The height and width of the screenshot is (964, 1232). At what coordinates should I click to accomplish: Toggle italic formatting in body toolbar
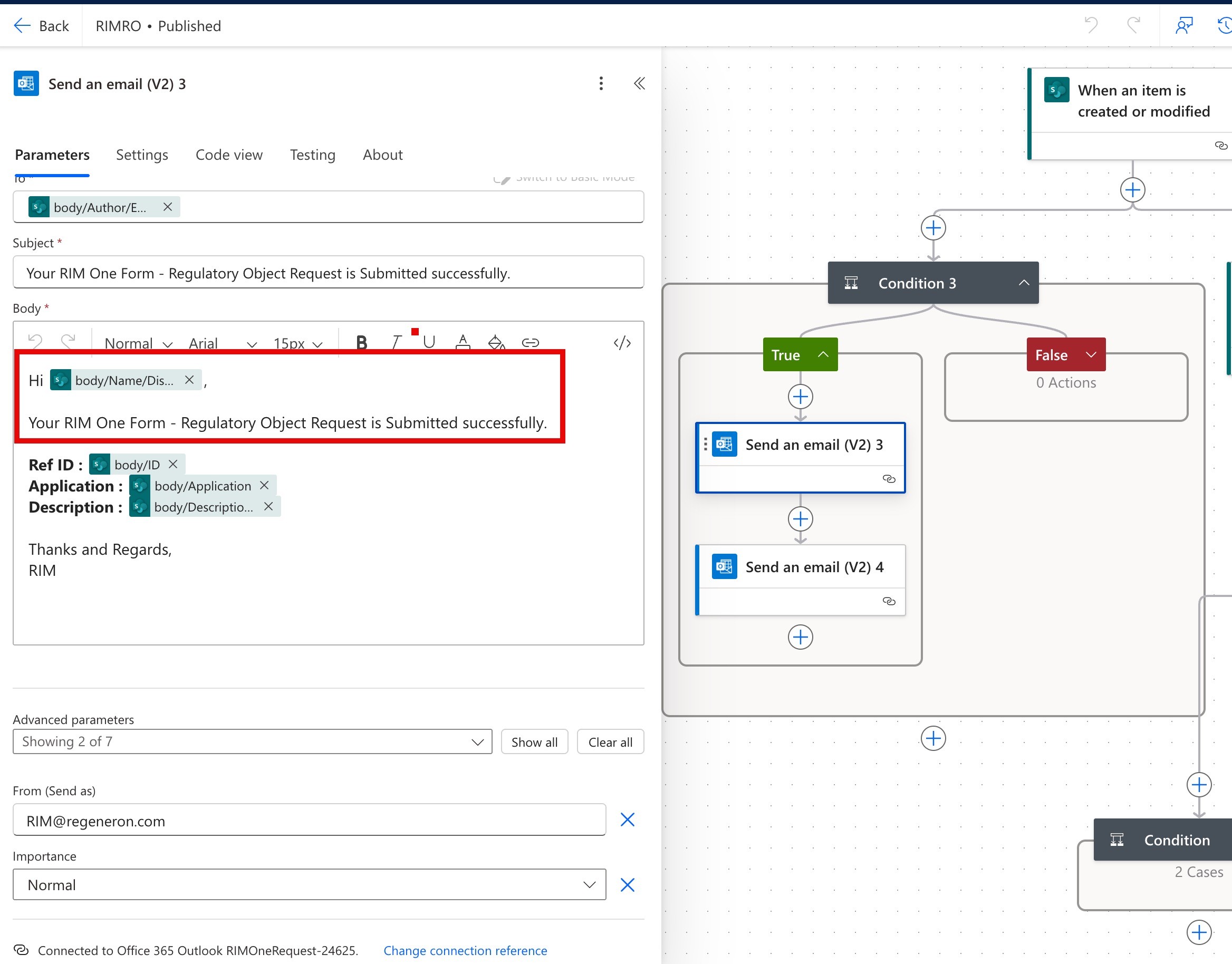(396, 342)
